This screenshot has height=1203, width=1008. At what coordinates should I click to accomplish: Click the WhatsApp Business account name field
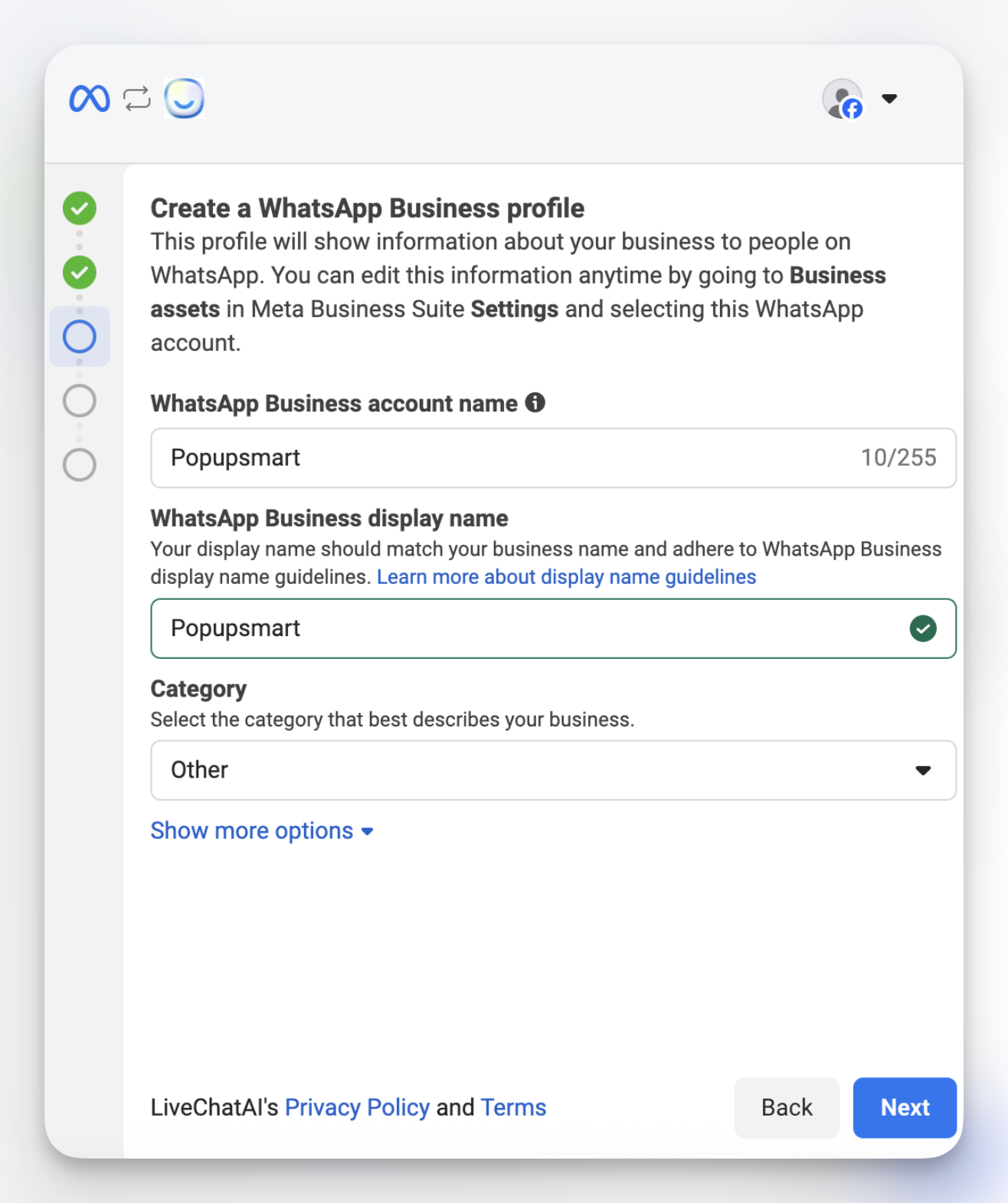tap(506, 458)
